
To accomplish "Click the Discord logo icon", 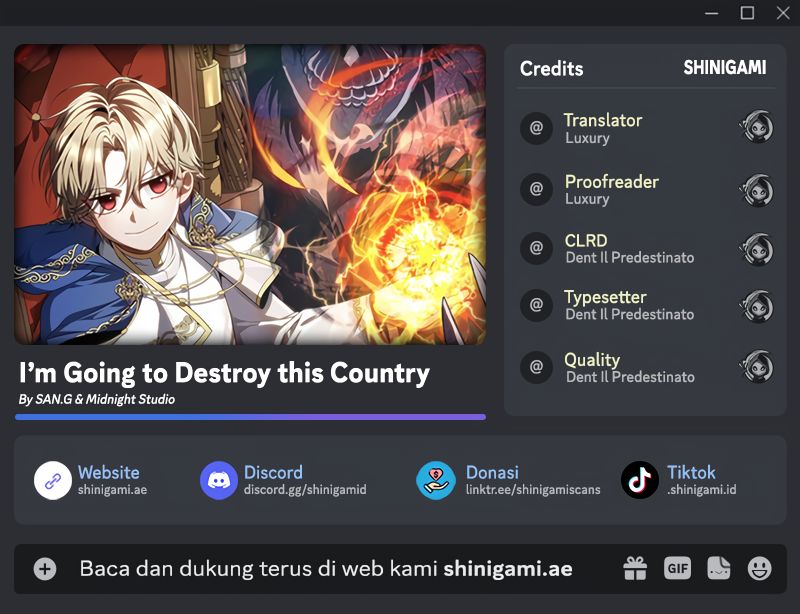I will [x=219, y=480].
